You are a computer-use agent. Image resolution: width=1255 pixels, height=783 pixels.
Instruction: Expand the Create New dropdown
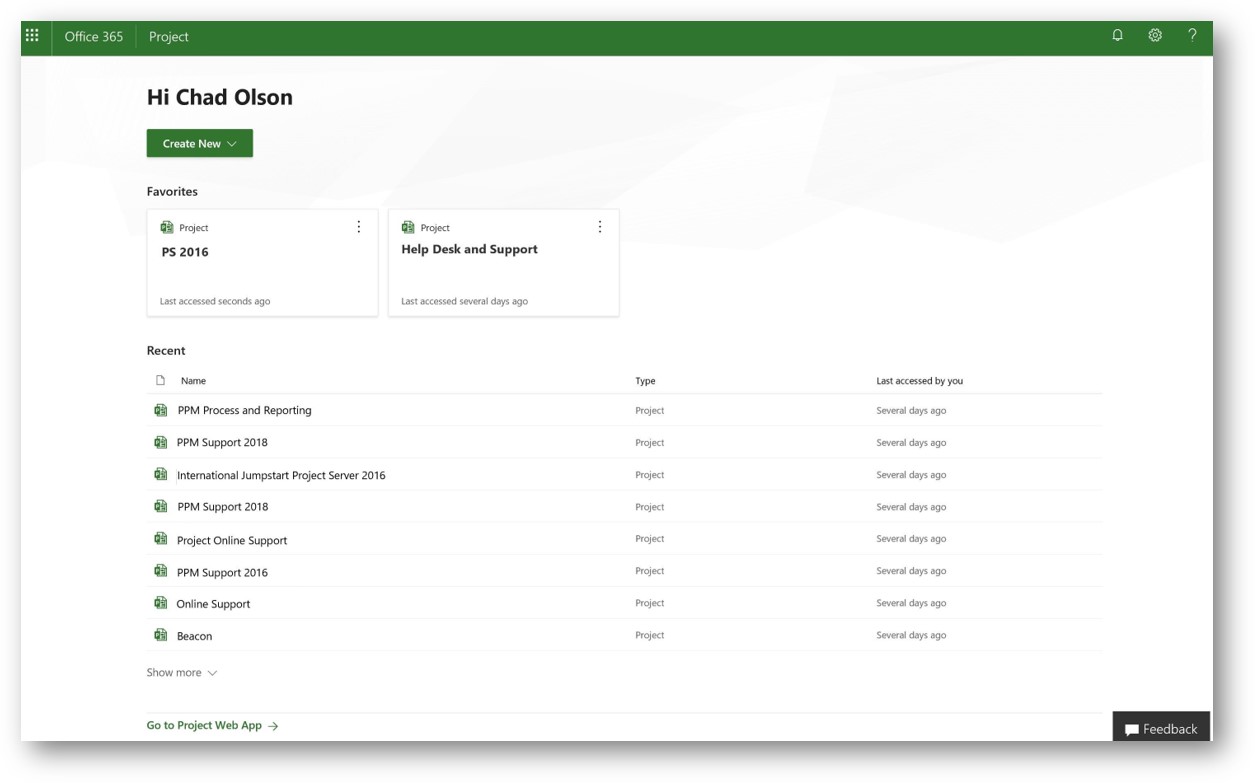click(x=200, y=143)
